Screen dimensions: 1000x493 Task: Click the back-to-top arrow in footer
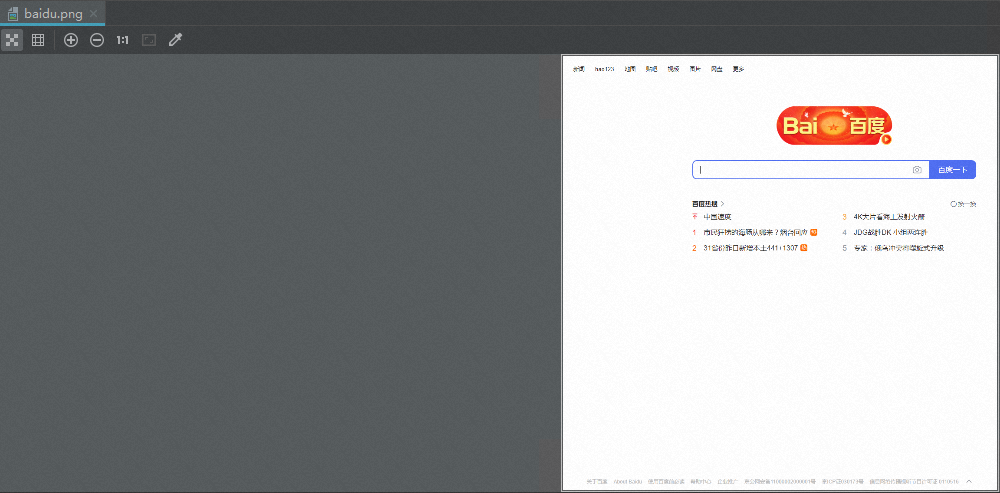[969, 481]
